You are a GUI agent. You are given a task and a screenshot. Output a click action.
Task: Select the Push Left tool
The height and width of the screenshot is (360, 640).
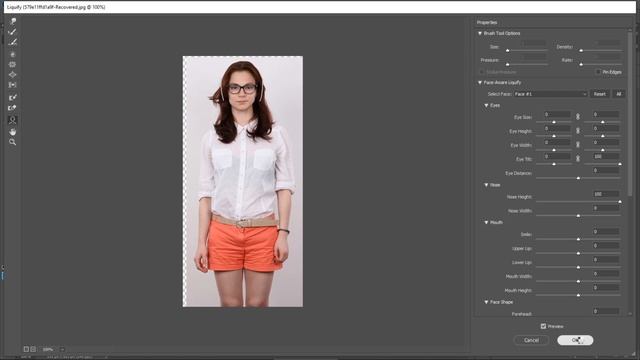point(13,85)
